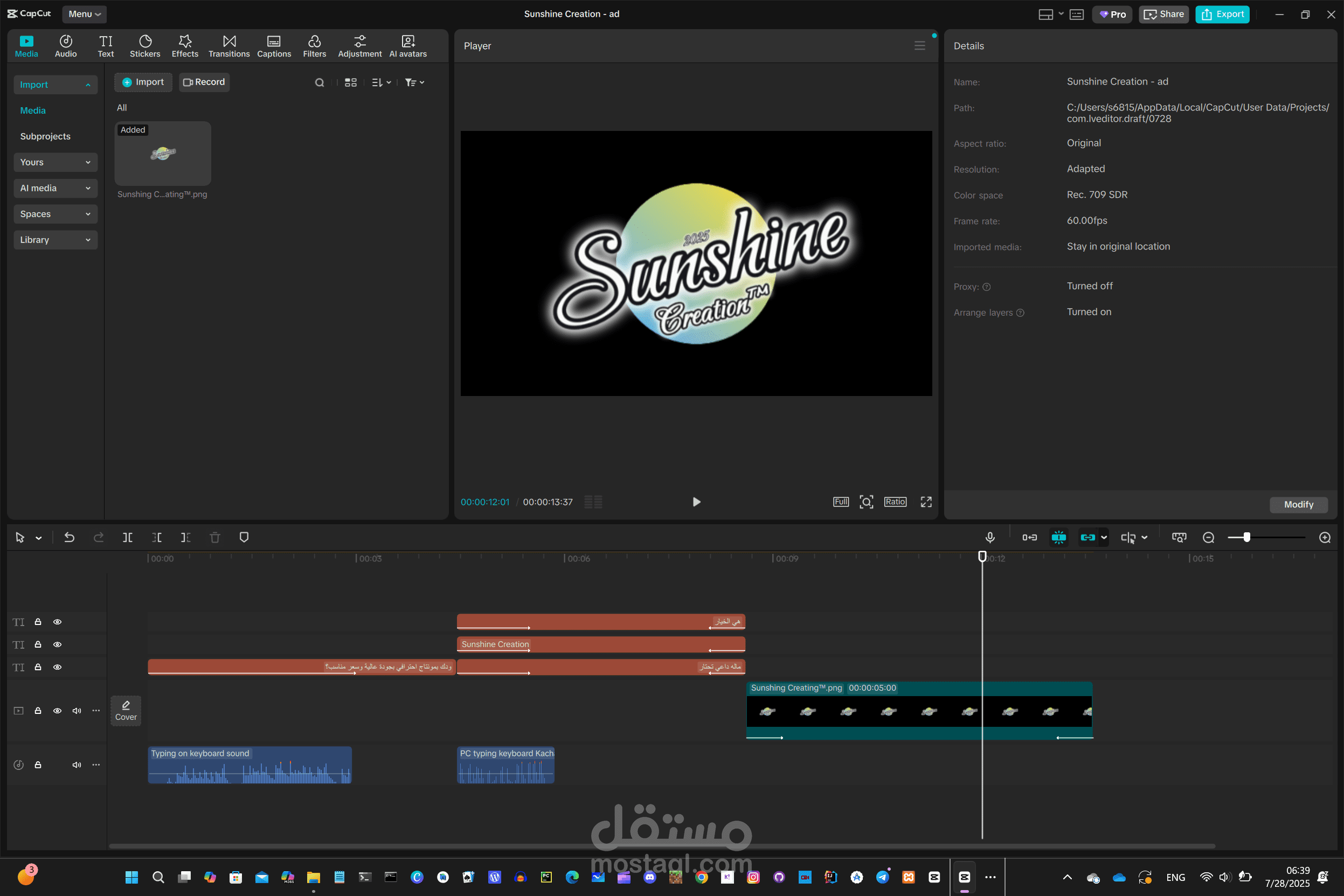This screenshot has width=1344, height=896.
Task: Mute the main video track
Action: point(77,711)
